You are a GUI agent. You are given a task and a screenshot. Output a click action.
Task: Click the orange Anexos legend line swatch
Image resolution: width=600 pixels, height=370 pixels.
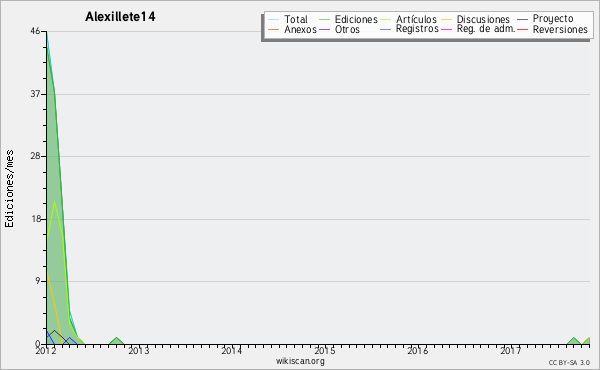pyautogui.click(x=274, y=29)
